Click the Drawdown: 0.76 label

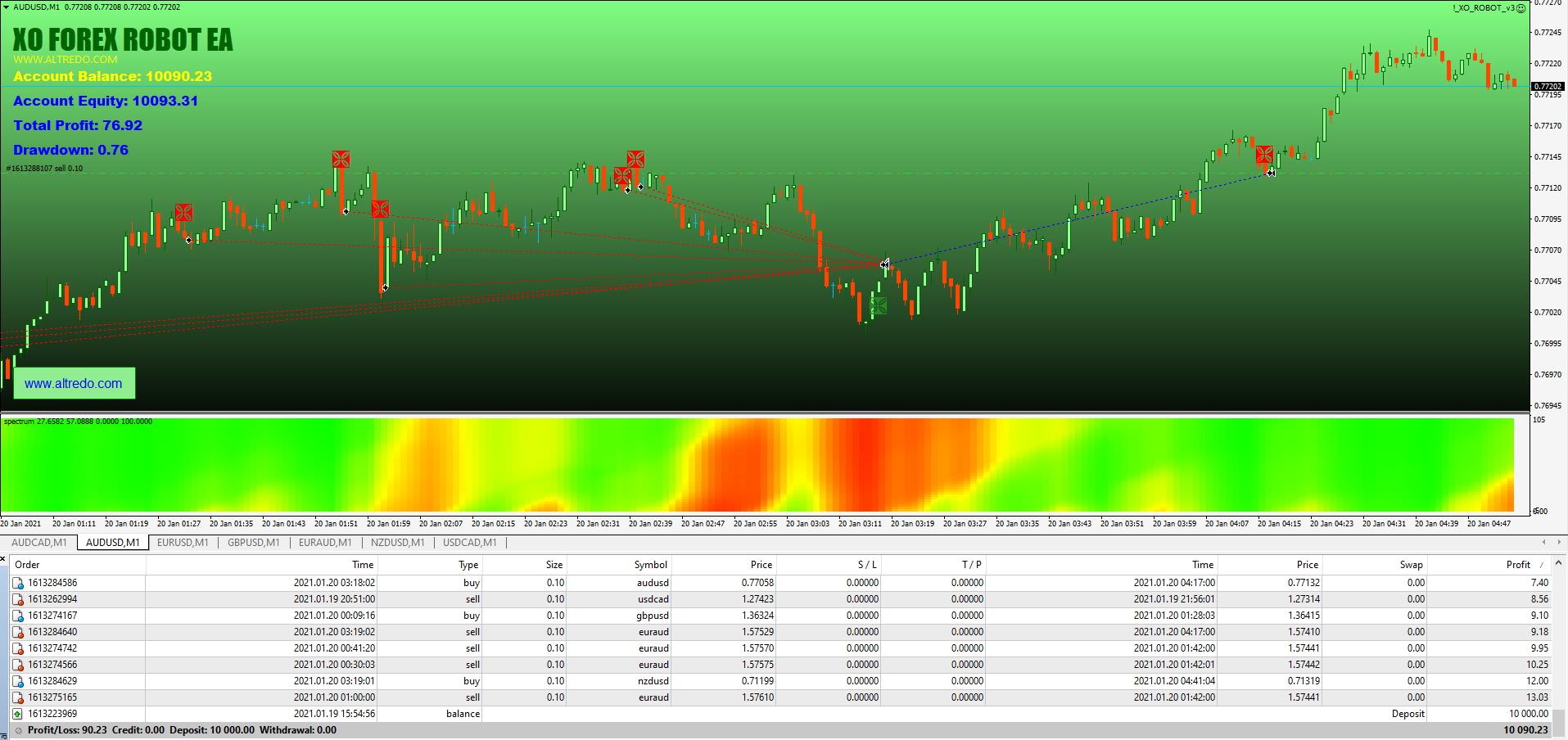70,150
